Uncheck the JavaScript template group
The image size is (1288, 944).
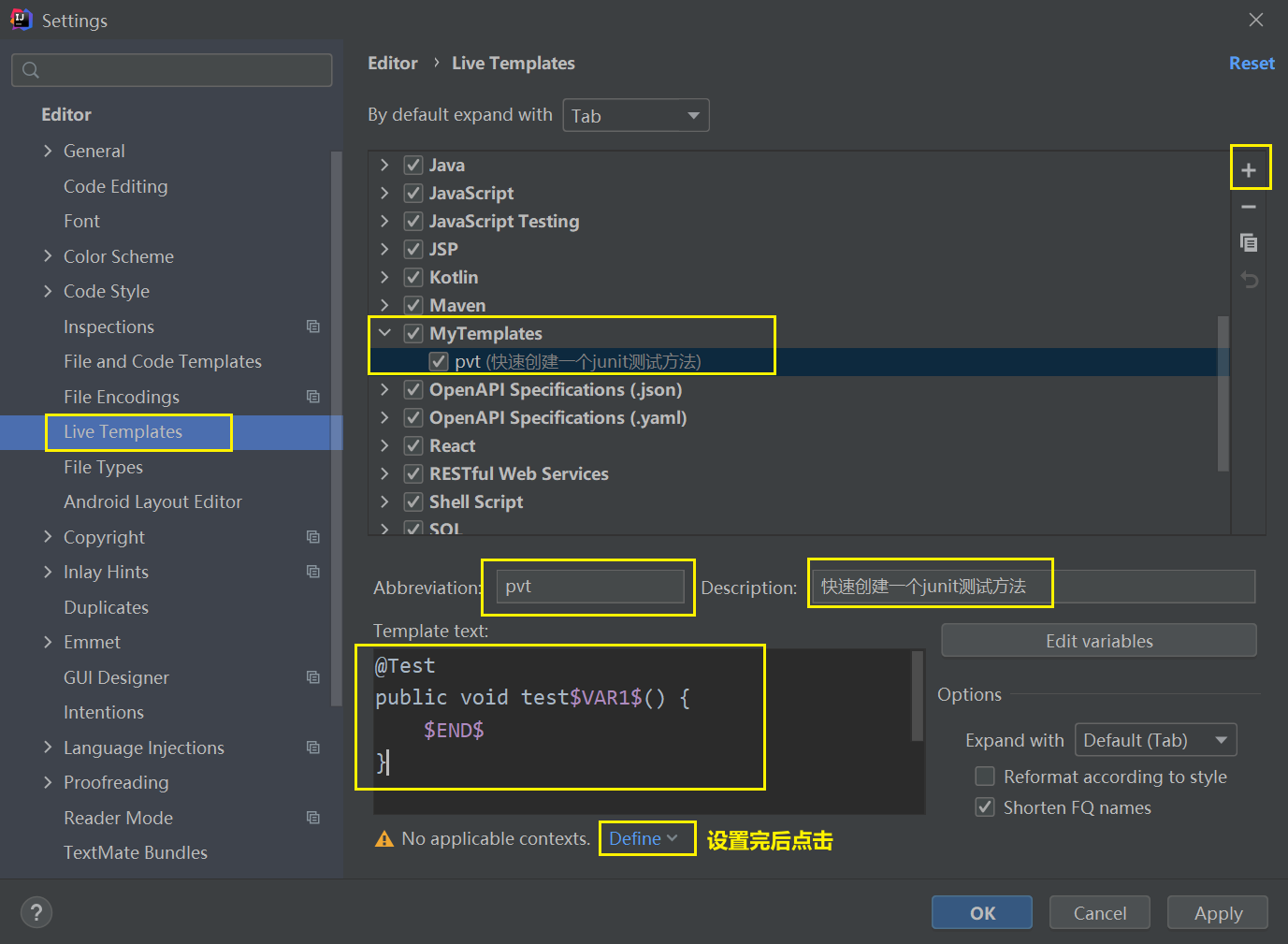tap(413, 193)
